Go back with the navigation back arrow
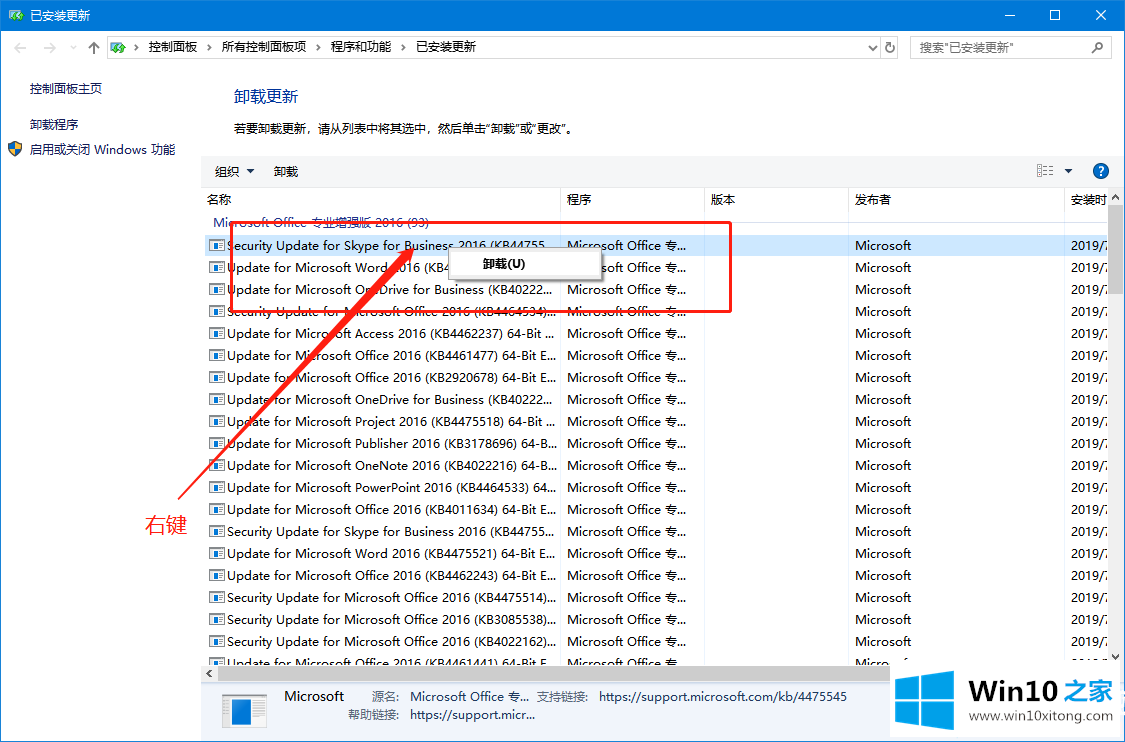Viewport: 1125px width, 742px height. 20,48
